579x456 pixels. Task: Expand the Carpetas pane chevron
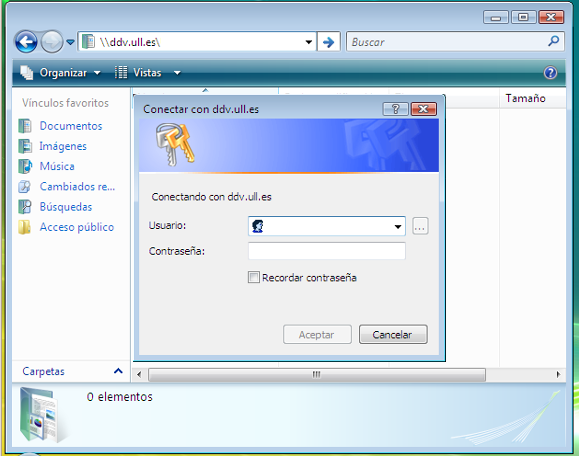(x=118, y=371)
